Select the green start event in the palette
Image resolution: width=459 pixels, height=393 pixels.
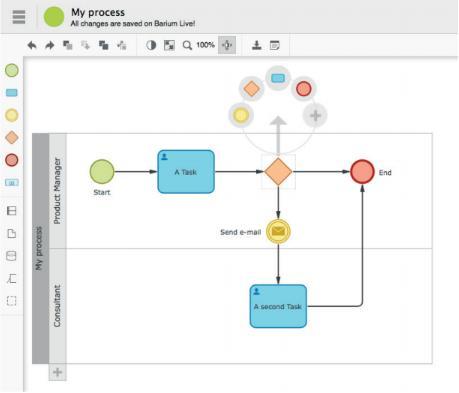[12, 70]
